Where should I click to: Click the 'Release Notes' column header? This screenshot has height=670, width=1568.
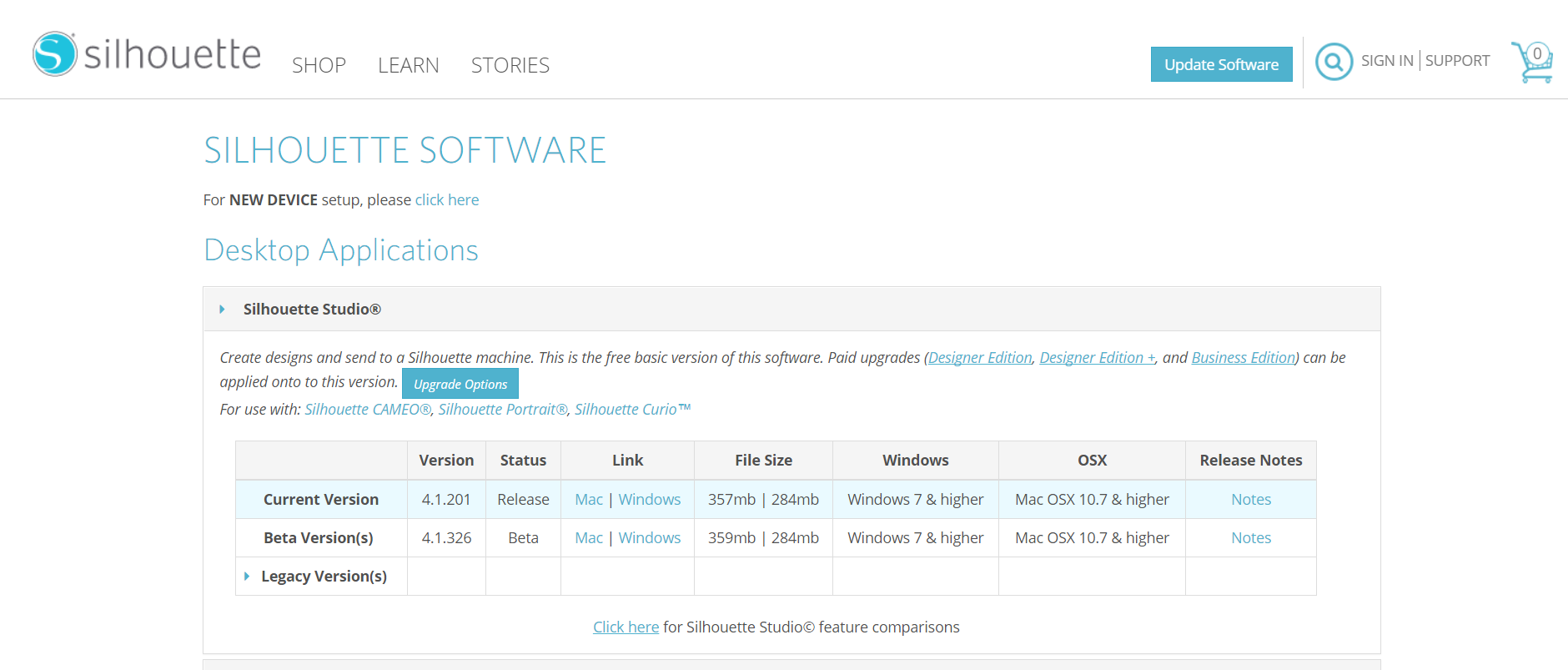1251,461
